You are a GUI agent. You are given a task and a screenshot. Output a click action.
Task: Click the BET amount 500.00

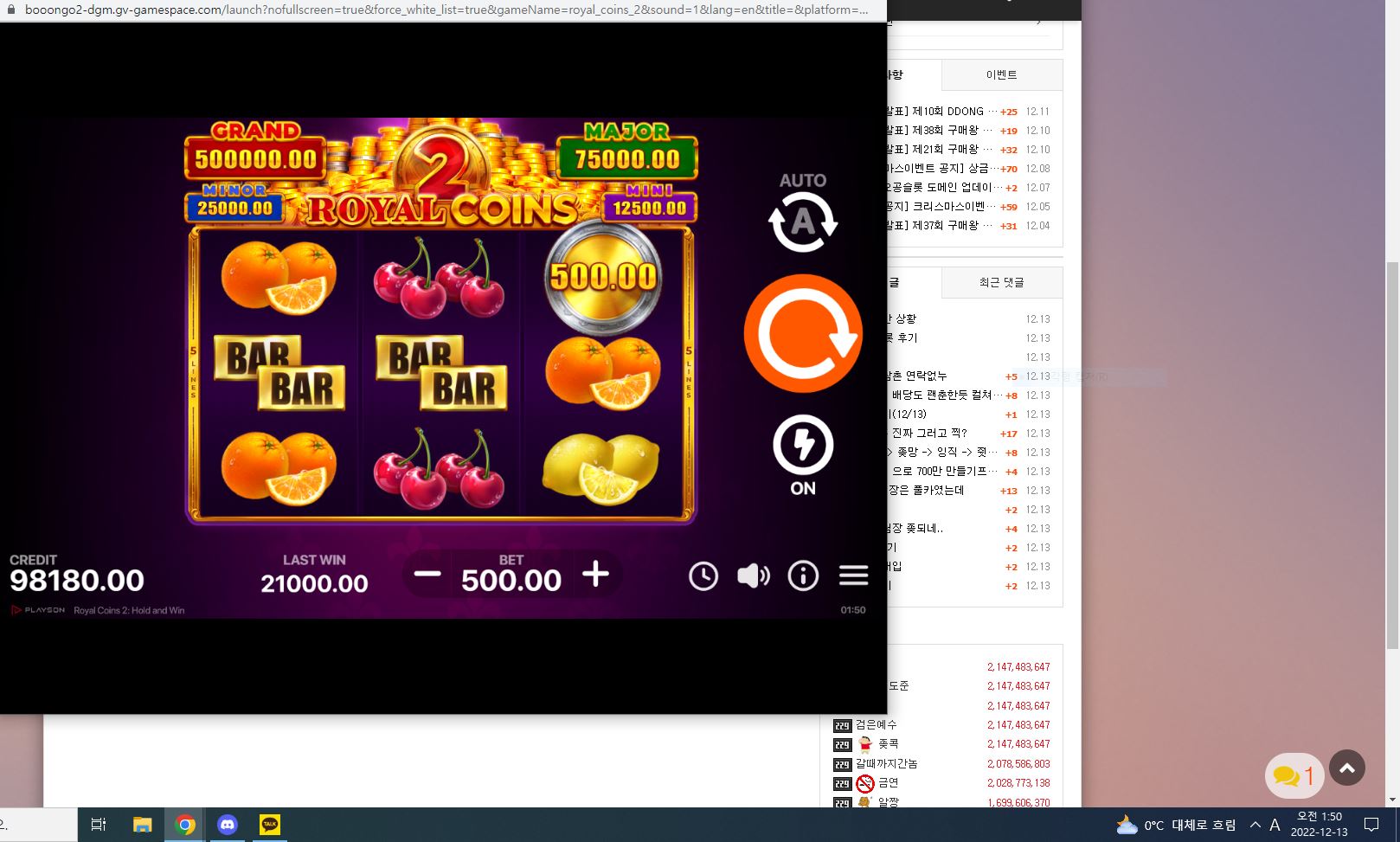coord(511,581)
